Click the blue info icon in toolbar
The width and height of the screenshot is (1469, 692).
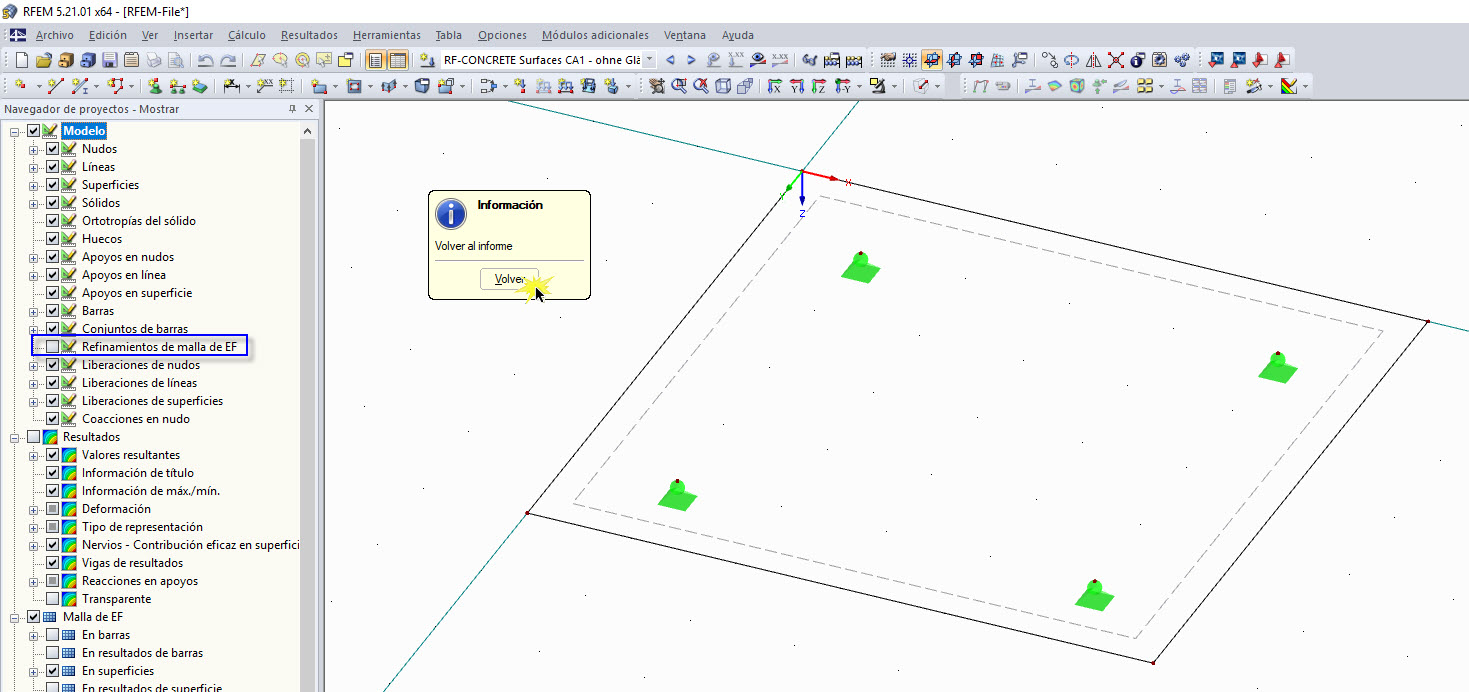tap(1138, 60)
